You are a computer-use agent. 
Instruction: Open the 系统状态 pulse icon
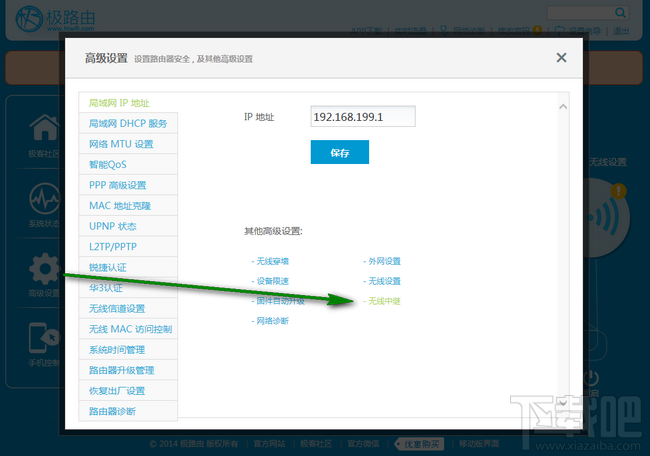pos(45,198)
